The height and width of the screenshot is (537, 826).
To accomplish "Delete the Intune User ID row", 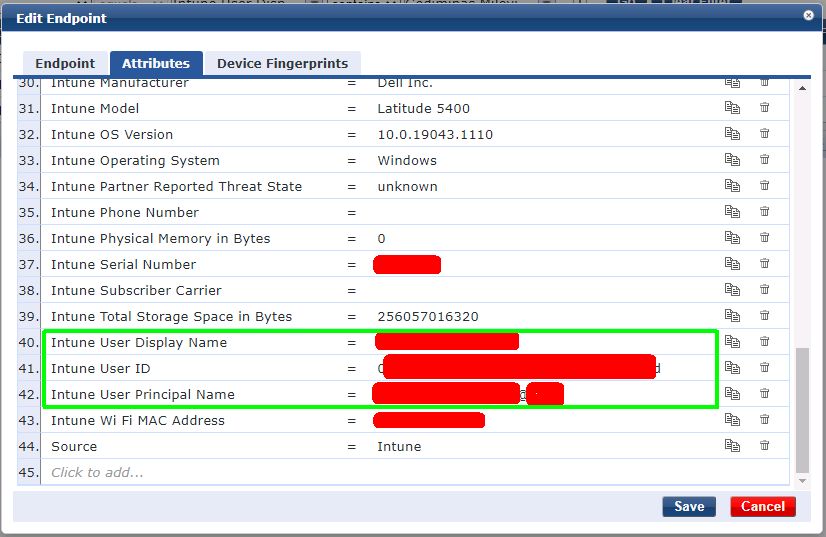I will [x=764, y=367].
